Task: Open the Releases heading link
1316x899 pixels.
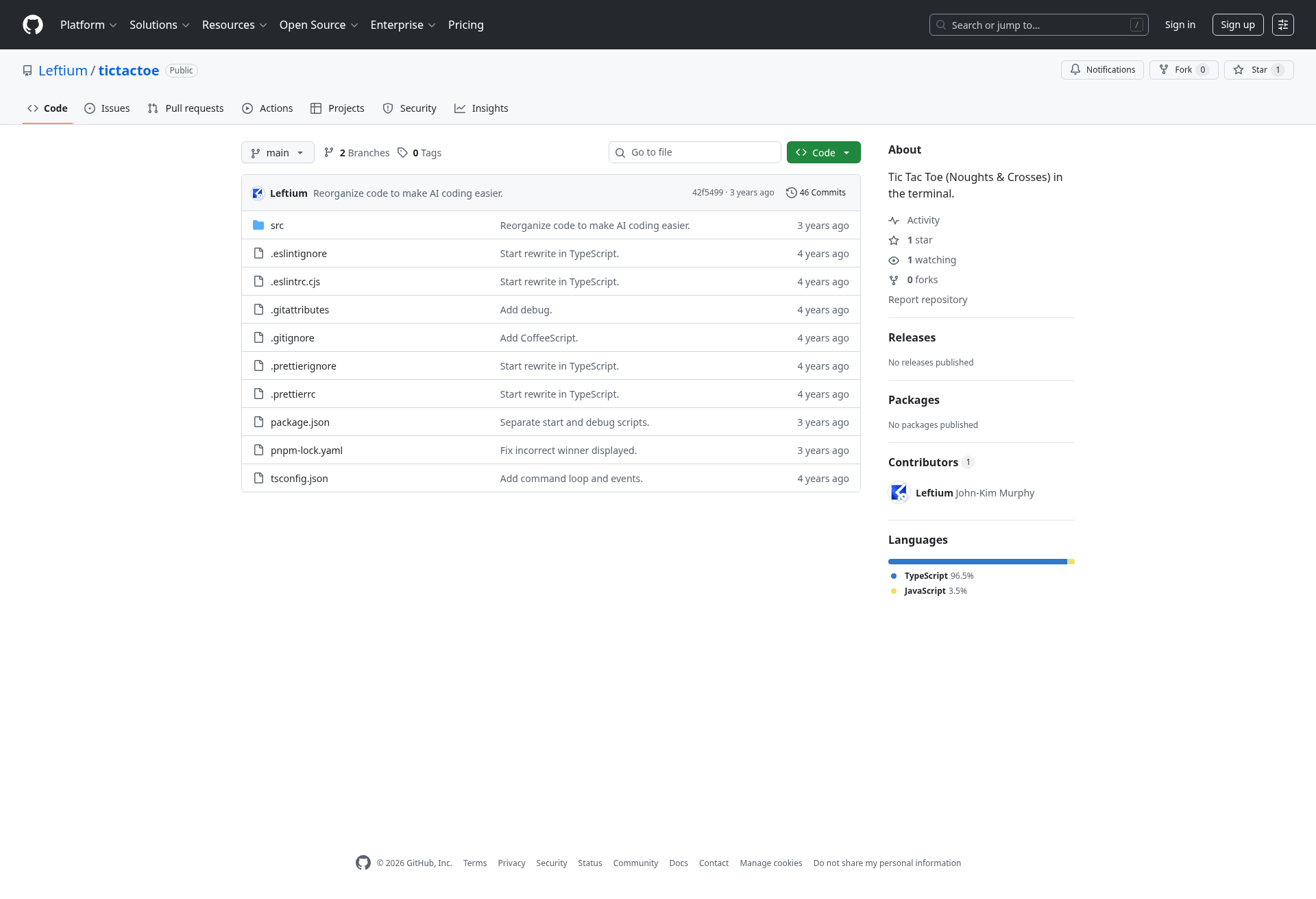Action: pos(912,337)
